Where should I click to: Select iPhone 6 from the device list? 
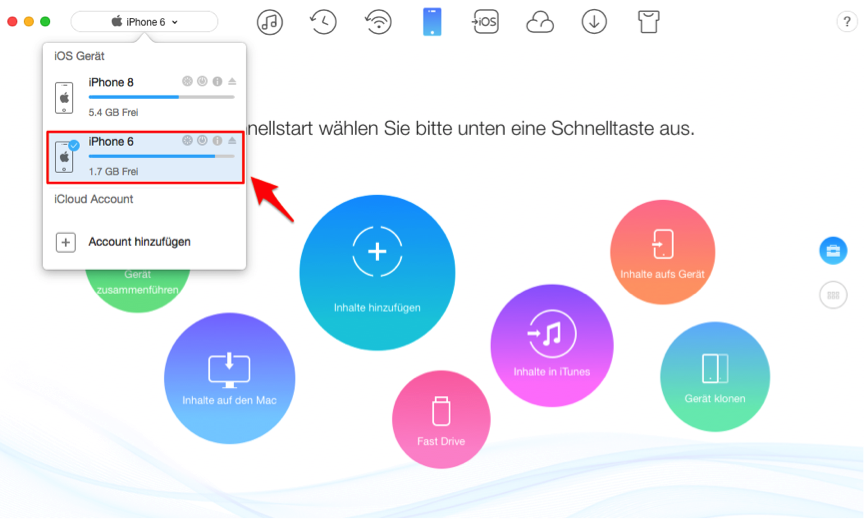(145, 157)
